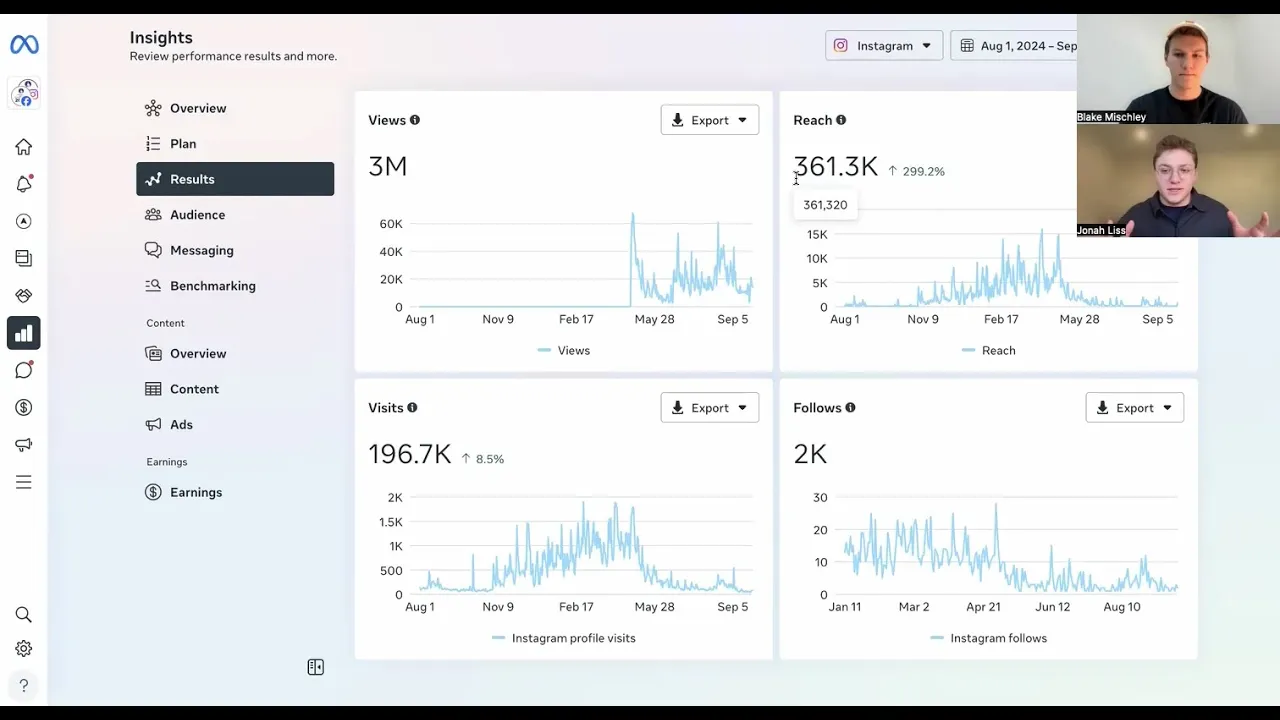
Task: Open Settings gear icon
Action: point(24,649)
